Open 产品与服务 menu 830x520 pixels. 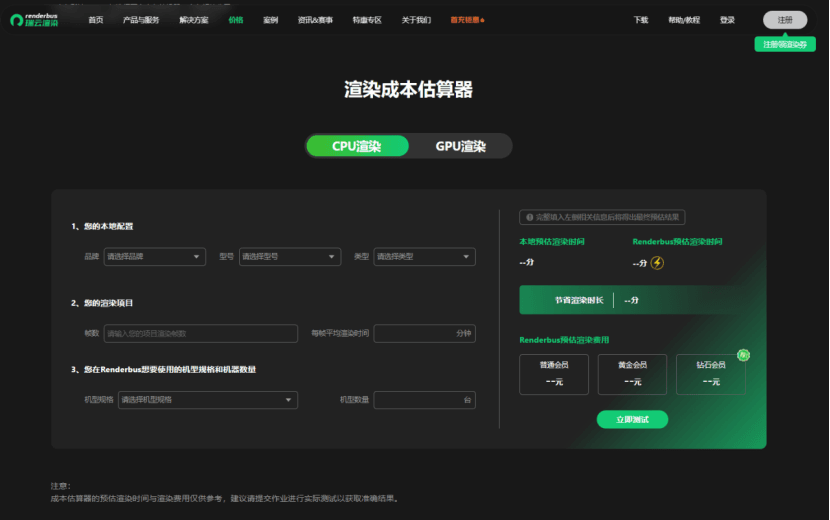pos(141,20)
